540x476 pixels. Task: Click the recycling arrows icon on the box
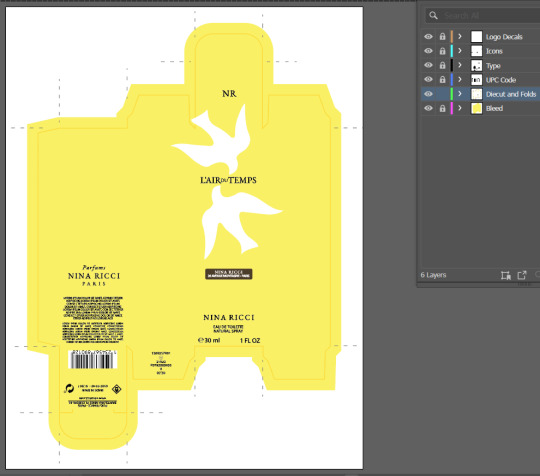click(69, 389)
